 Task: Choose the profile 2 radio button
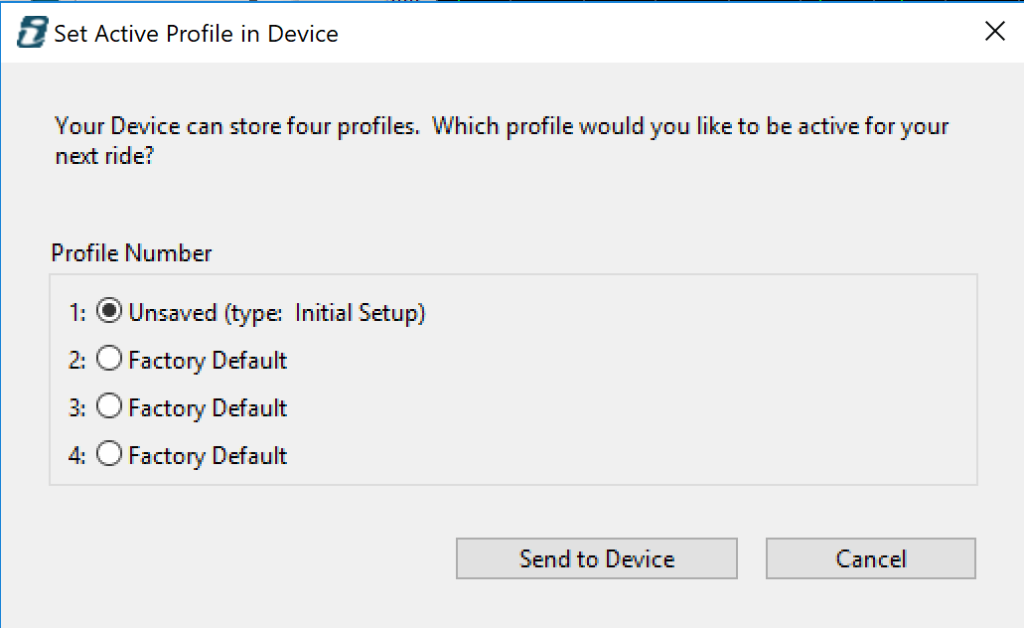(x=109, y=360)
